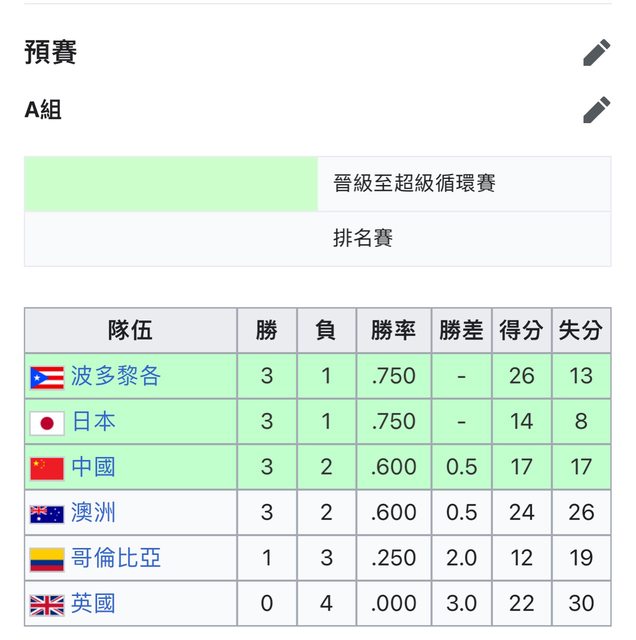Click the Colombia flag icon
The image size is (636, 640).
[47, 559]
